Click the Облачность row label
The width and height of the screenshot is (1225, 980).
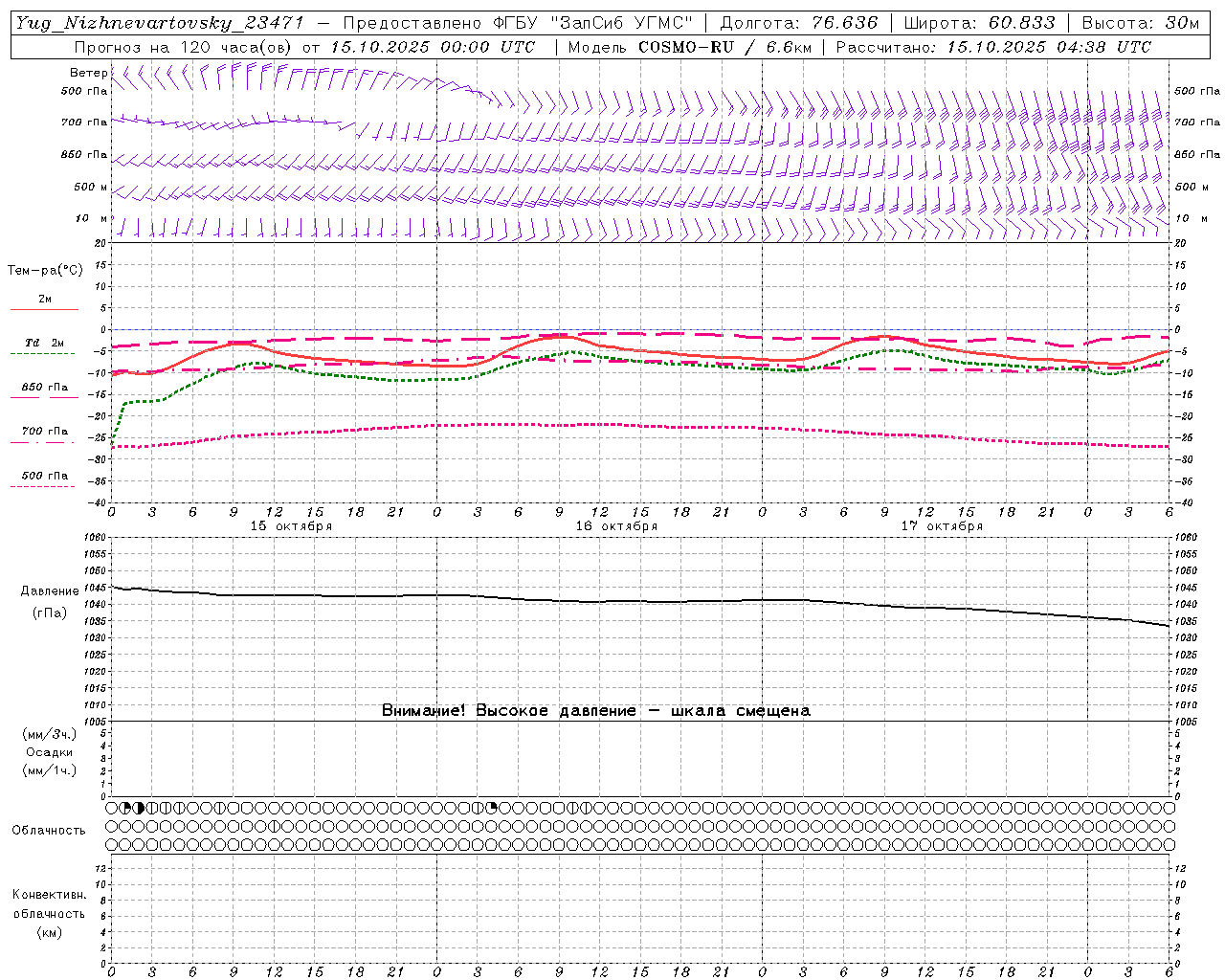[x=49, y=831]
